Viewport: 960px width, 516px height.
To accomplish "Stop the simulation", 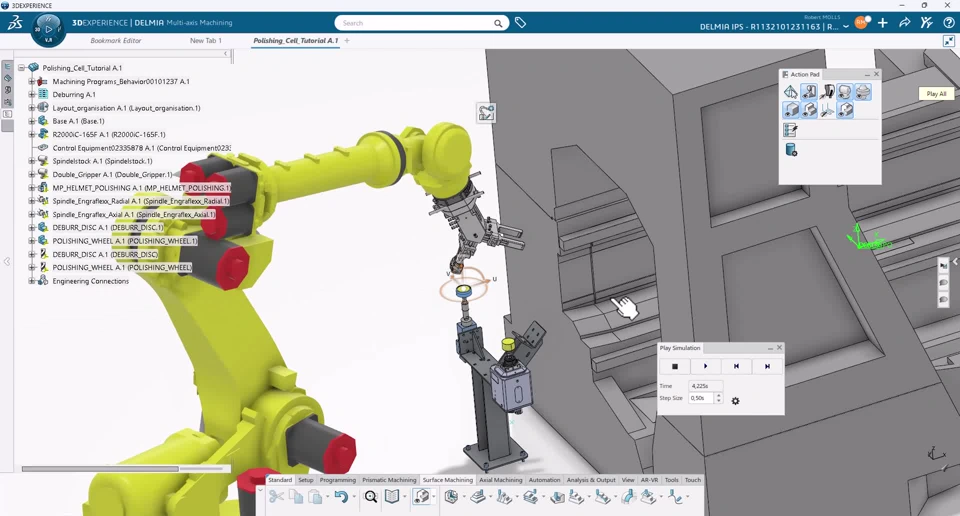I will pos(675,366).
